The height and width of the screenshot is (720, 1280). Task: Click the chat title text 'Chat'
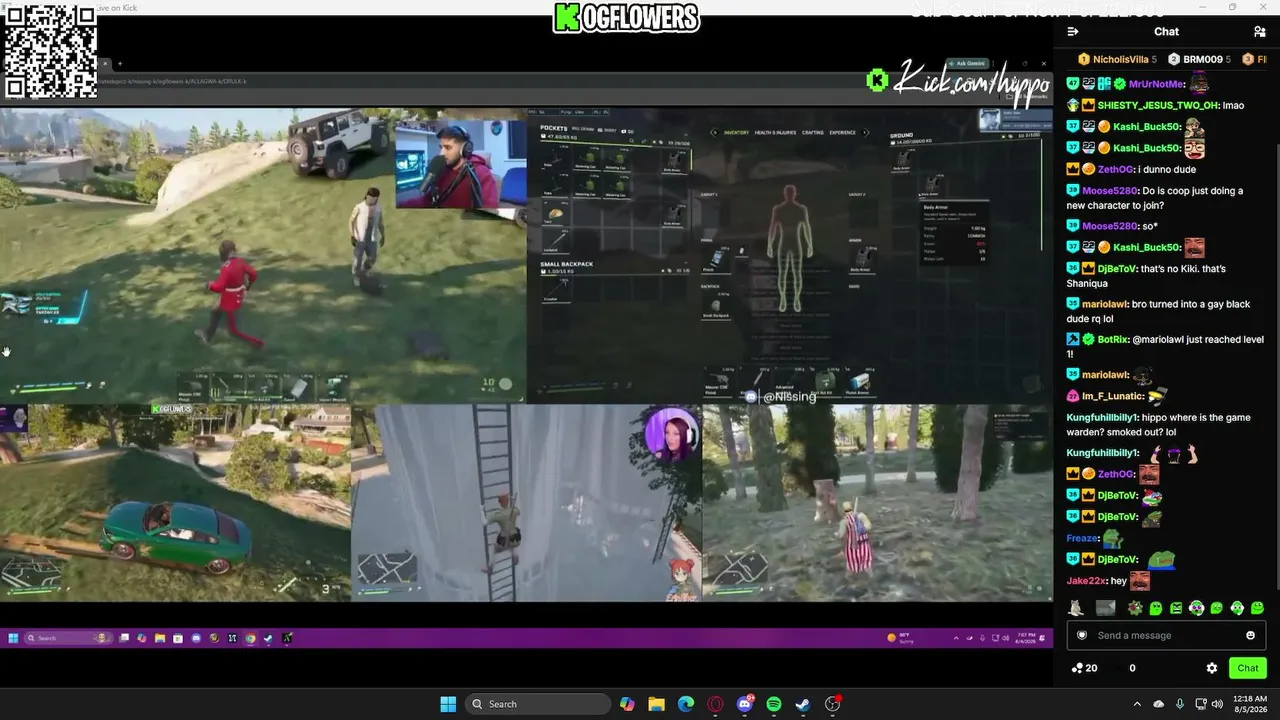coord(1166,32)
